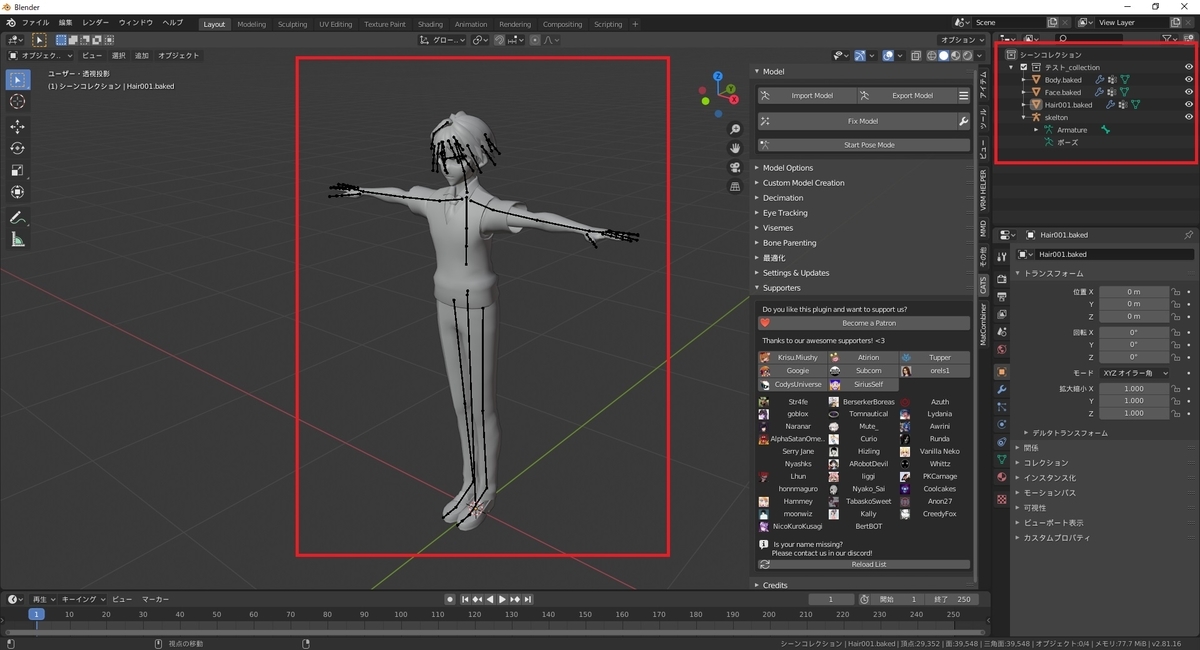Hide Body.baked with its eye icon

click(1189, 80)
